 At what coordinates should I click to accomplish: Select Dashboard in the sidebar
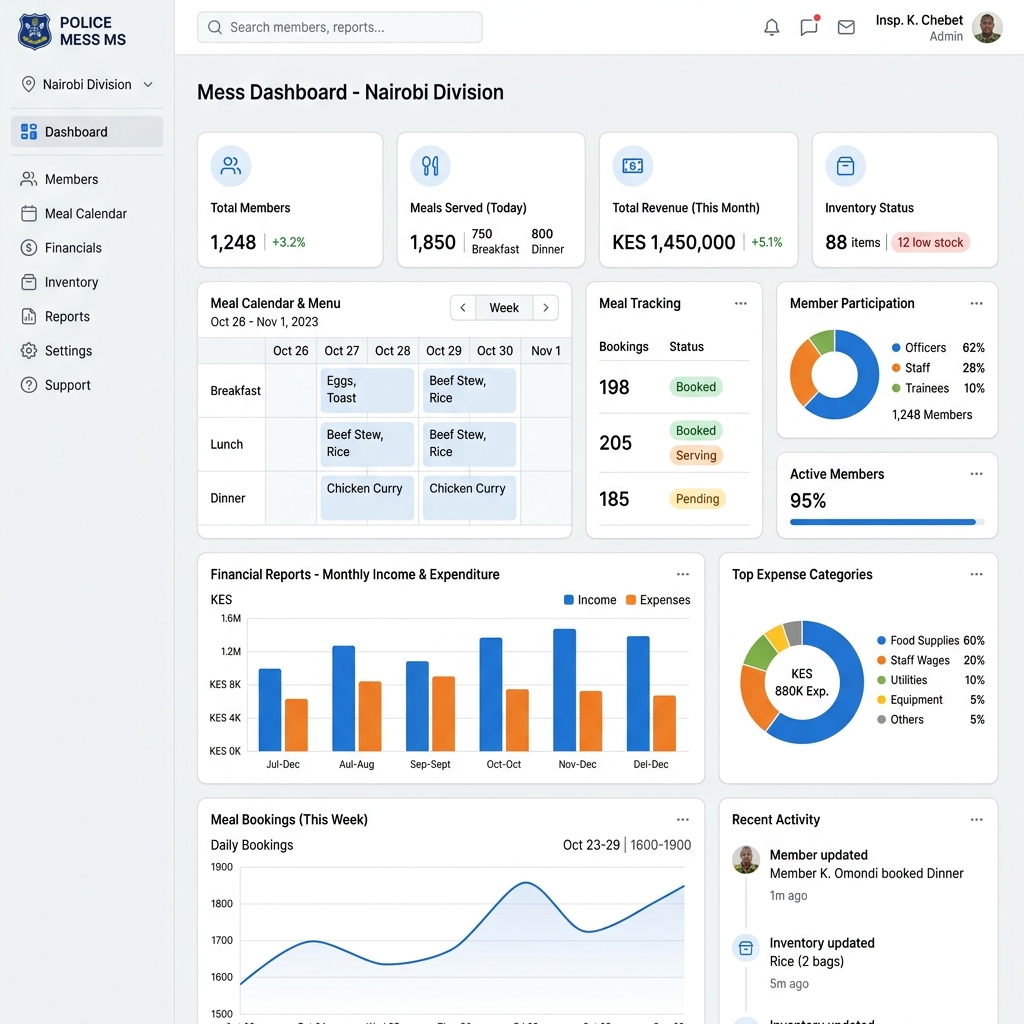pyautogui.click(x=87, y=132)
